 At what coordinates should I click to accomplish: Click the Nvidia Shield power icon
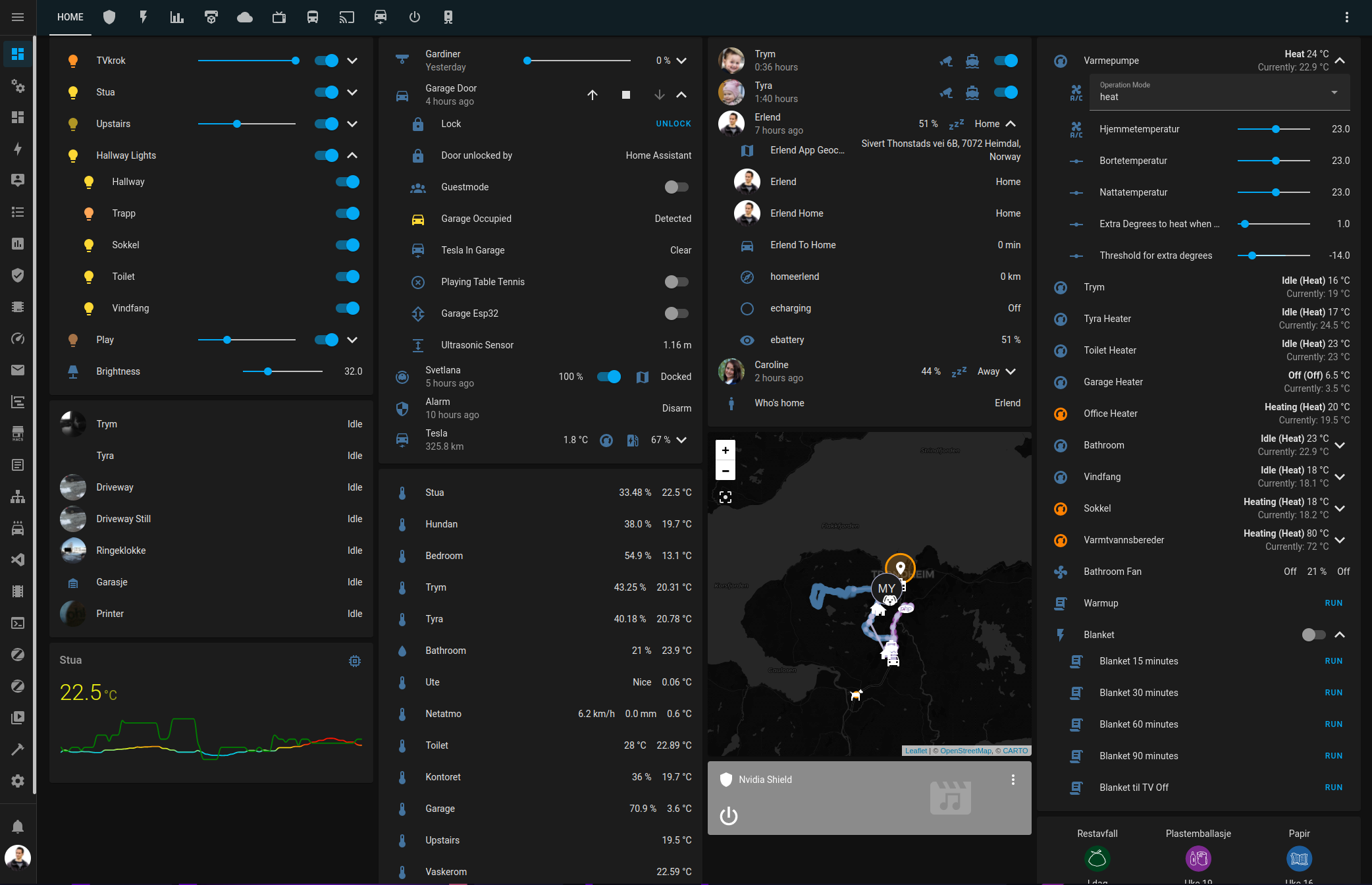(729, 816)
